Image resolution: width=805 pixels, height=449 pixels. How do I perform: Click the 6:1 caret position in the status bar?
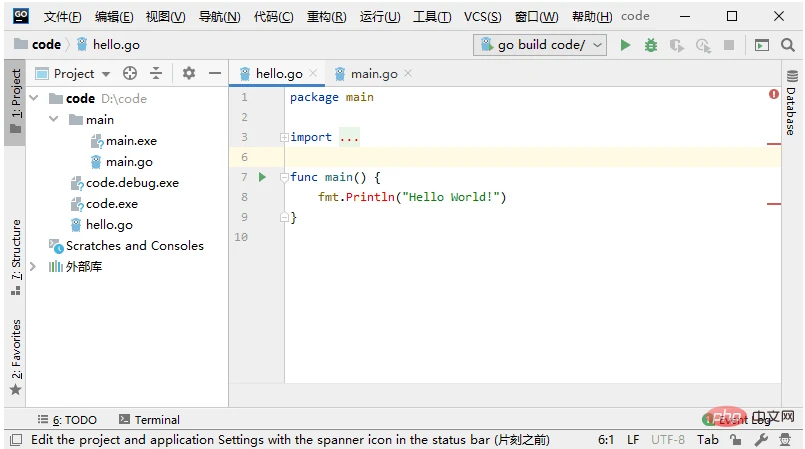point(606,440)
